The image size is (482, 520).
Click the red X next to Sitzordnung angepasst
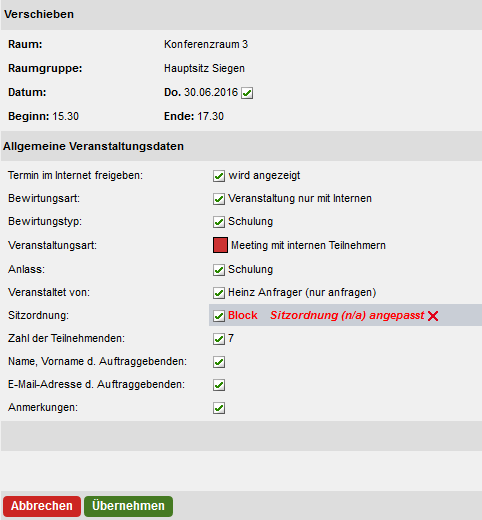[433, 316]
